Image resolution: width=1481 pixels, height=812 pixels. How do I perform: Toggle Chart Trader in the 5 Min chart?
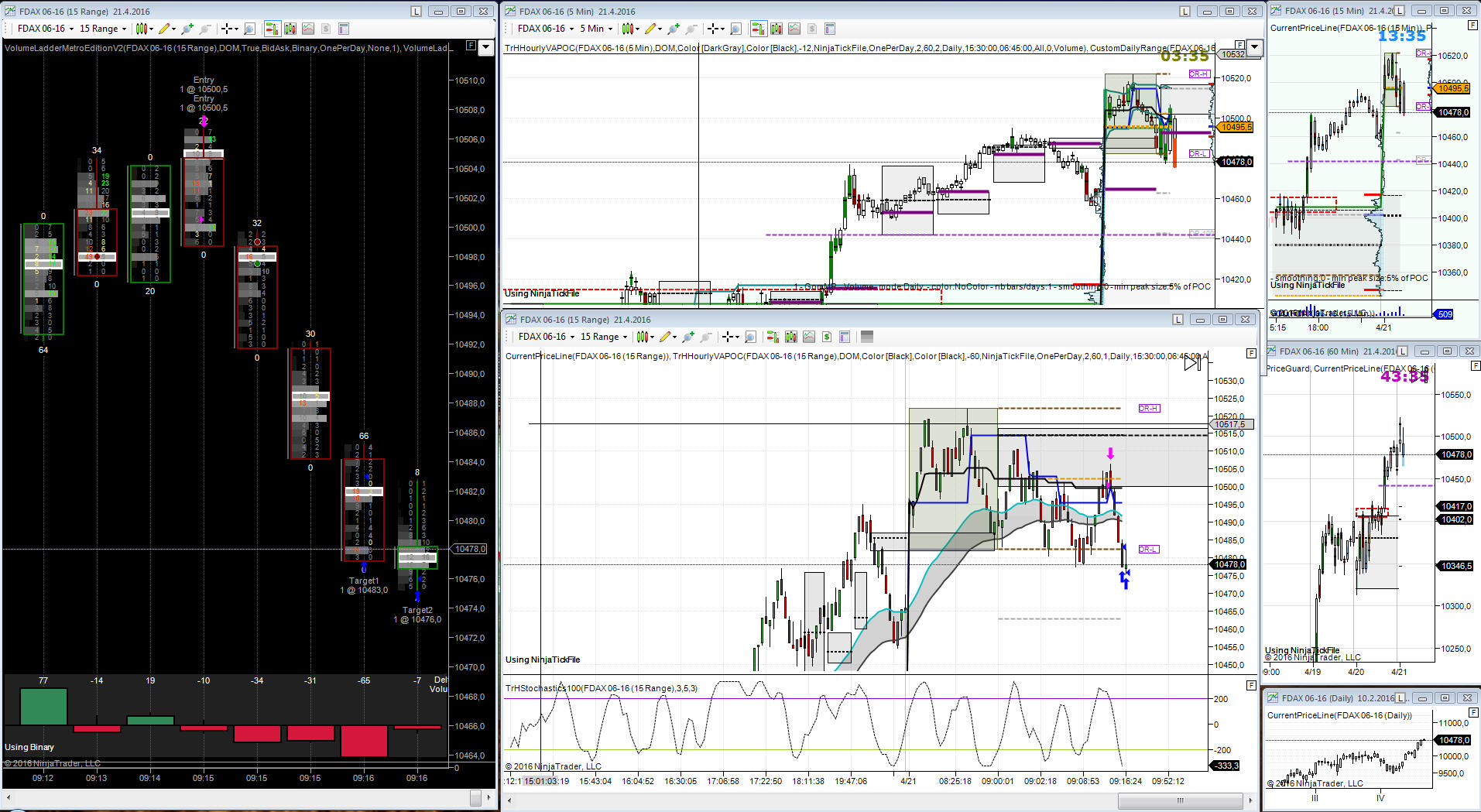pos(758,29)
